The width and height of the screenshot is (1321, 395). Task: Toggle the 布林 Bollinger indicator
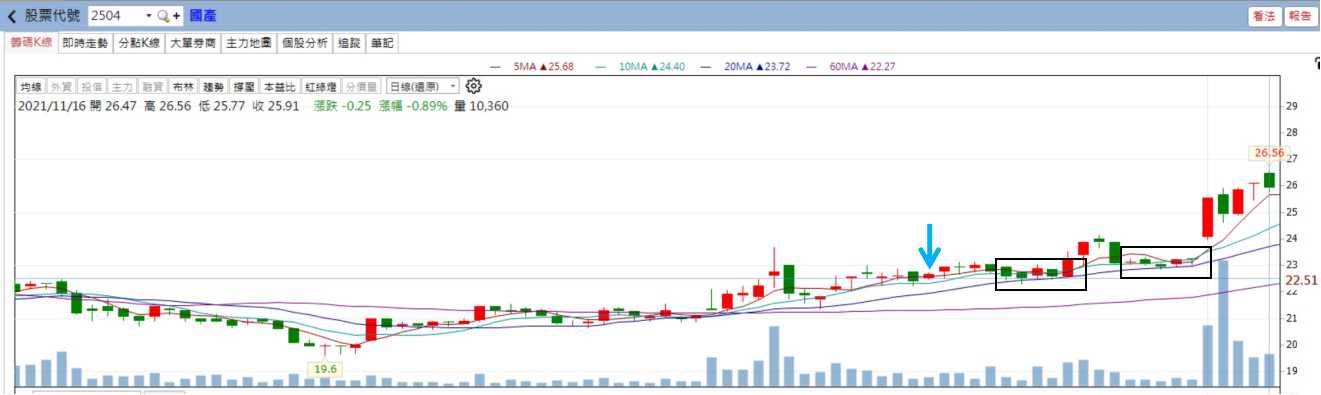pos(182,87)
